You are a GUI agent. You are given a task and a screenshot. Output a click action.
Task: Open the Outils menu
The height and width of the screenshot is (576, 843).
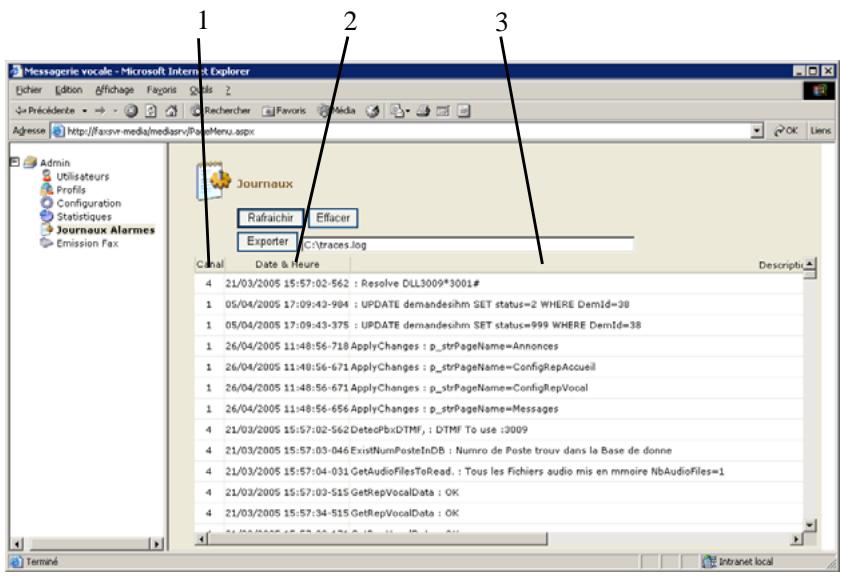[x=201, y=90]
